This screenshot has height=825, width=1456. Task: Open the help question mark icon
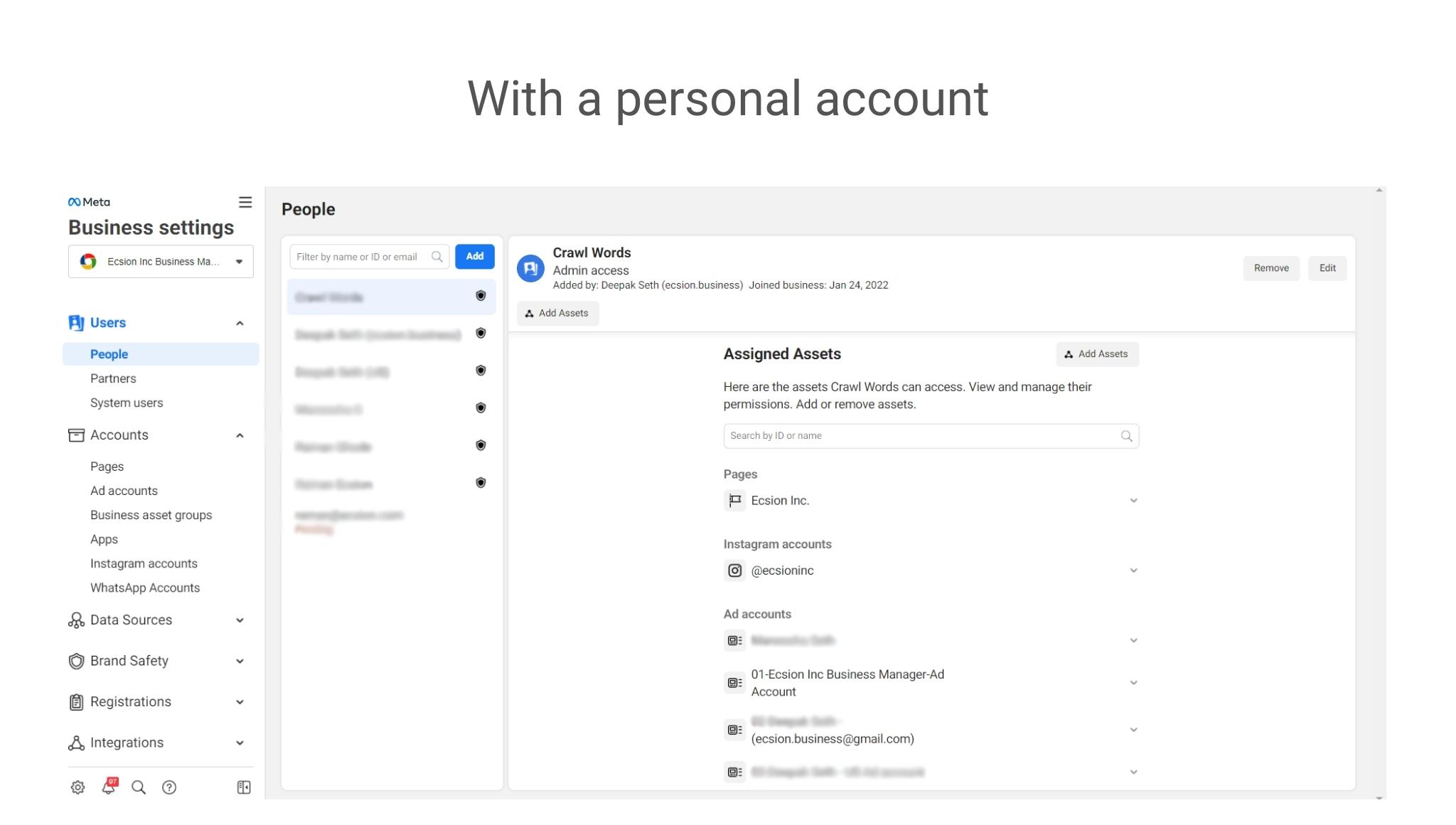click(169, 787)
